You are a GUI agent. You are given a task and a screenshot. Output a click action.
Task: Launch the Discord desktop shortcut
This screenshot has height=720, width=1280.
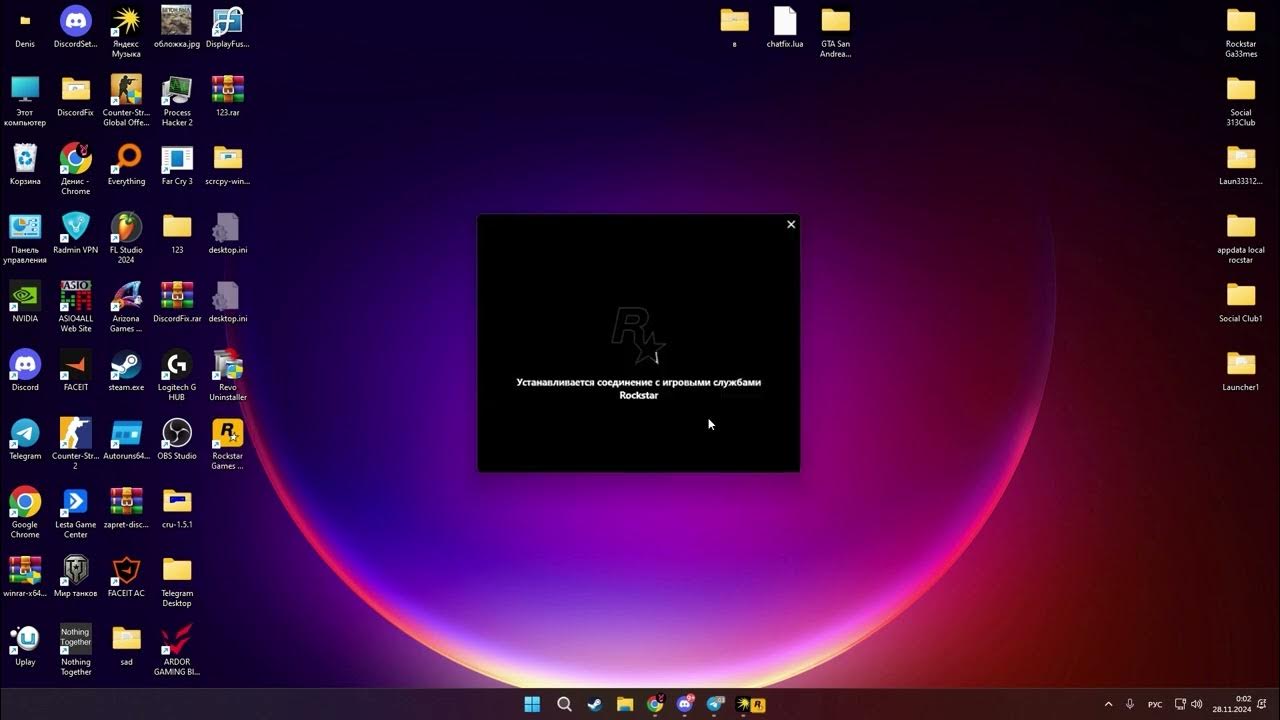pyautogui.click(x=25, y=370)
